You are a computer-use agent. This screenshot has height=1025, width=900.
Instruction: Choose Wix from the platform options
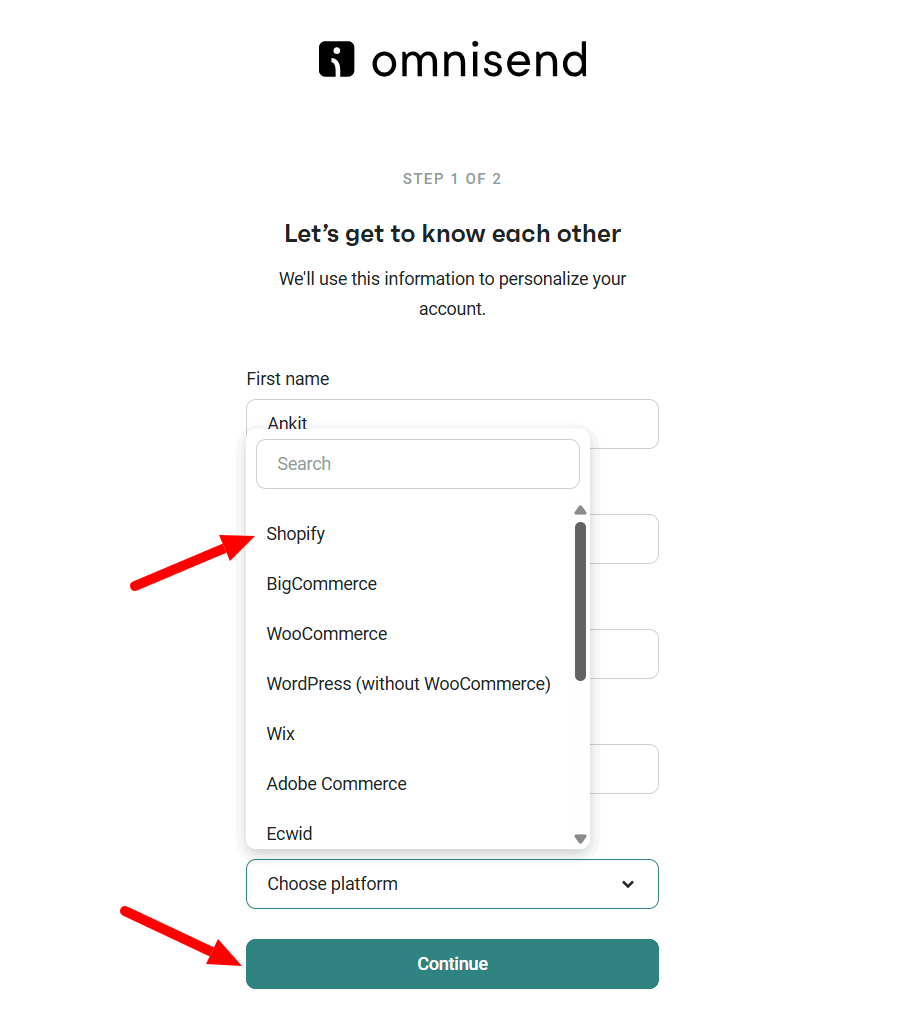(x=280, y=733)
